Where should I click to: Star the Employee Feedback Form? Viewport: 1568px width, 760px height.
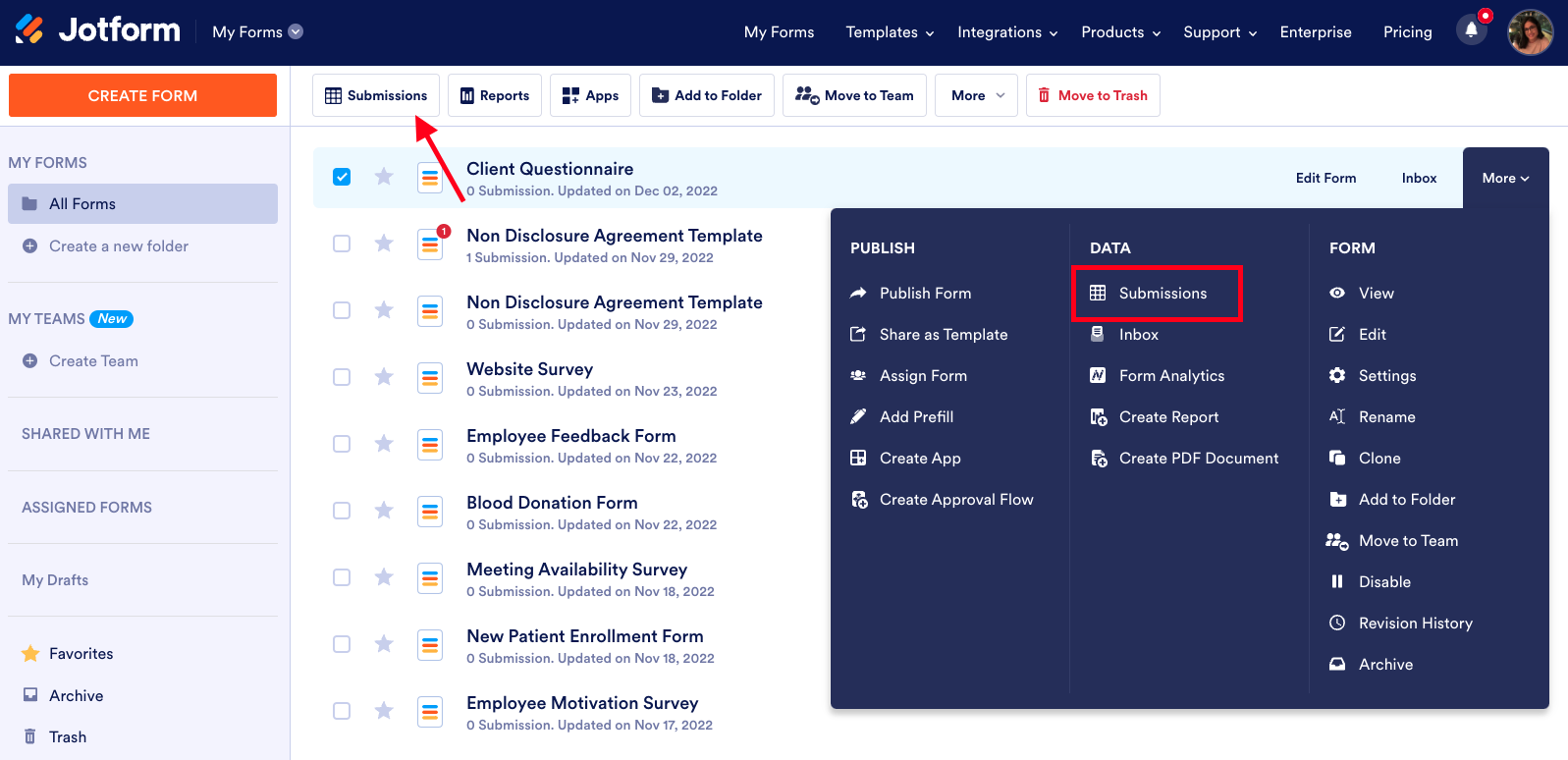(x=384, y=444)
